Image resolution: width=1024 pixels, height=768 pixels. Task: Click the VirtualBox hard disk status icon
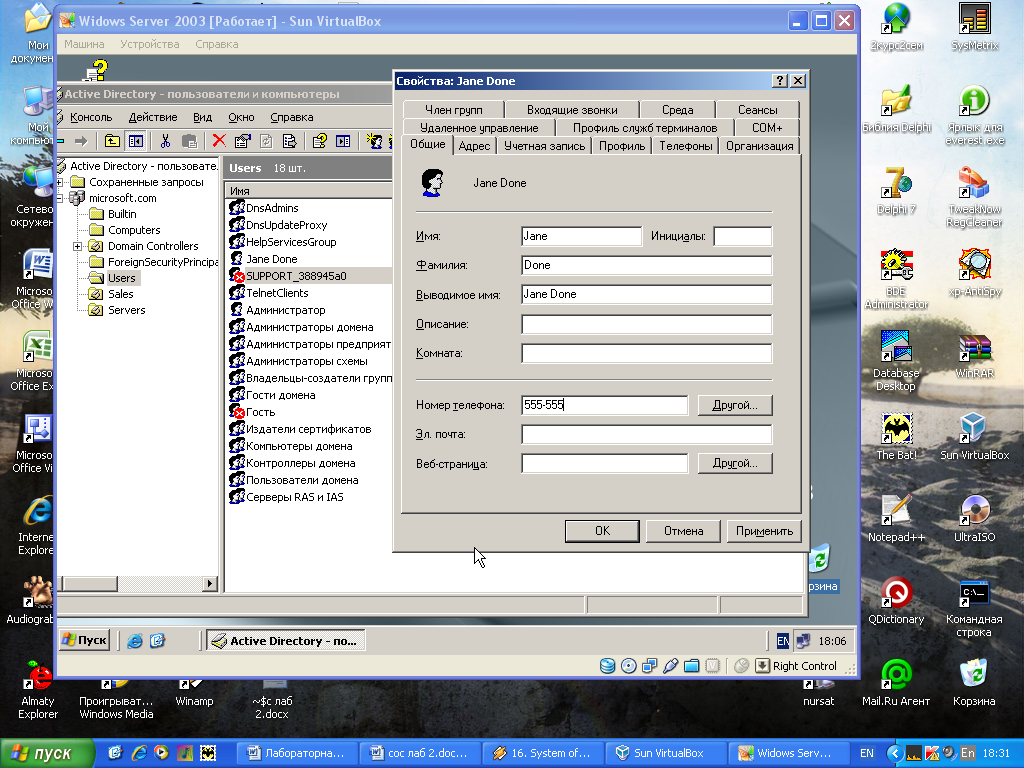tap(607, 666)
